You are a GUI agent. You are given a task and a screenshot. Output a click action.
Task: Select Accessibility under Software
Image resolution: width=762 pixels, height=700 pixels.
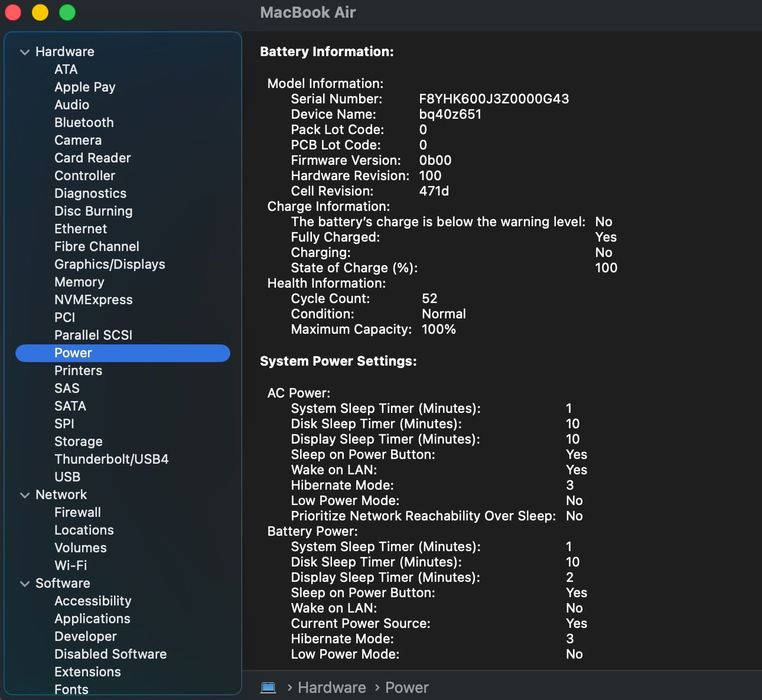pyautogui.click(x=93, y=601)
